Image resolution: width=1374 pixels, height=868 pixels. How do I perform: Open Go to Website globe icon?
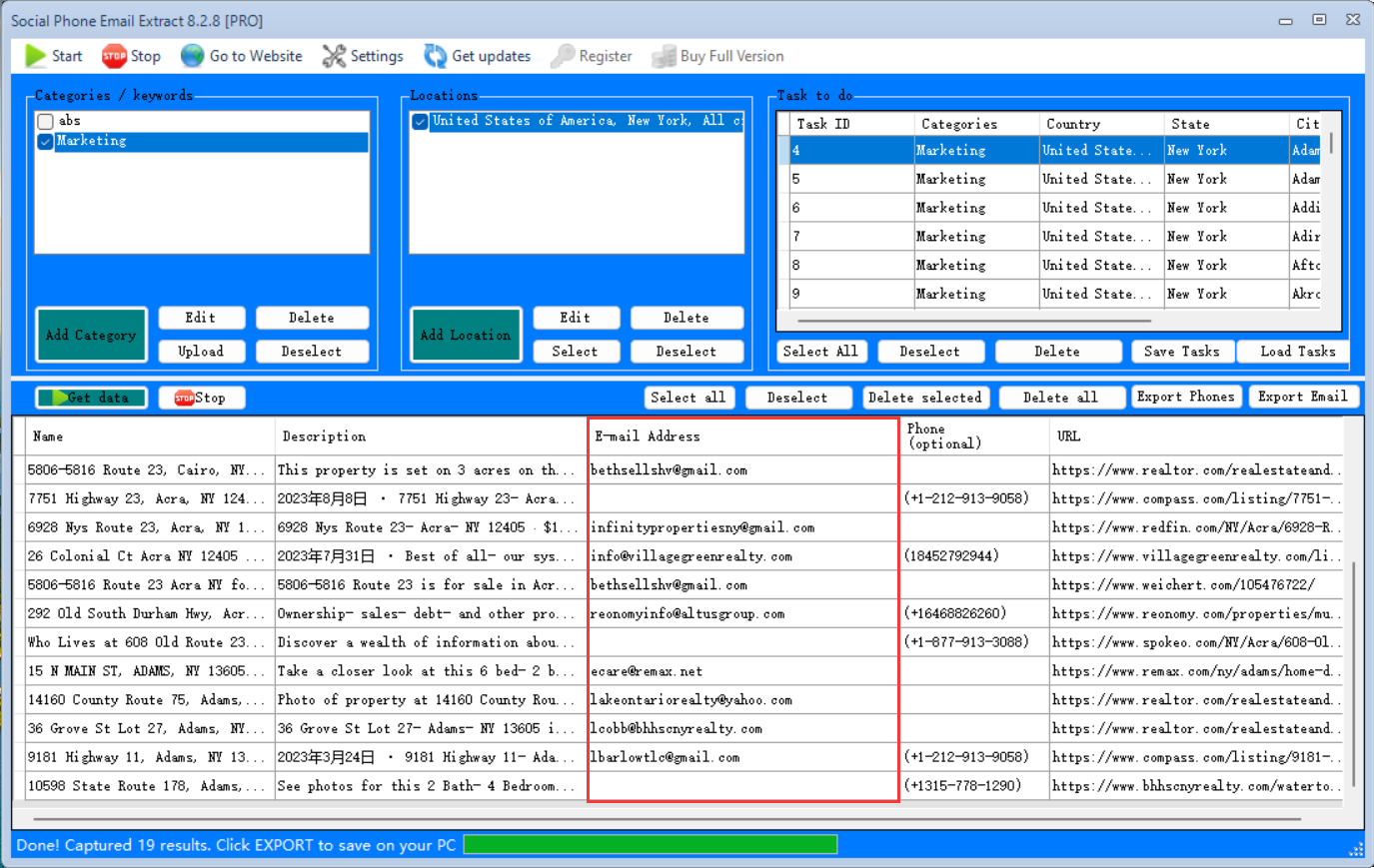click(x=192, y=56)
